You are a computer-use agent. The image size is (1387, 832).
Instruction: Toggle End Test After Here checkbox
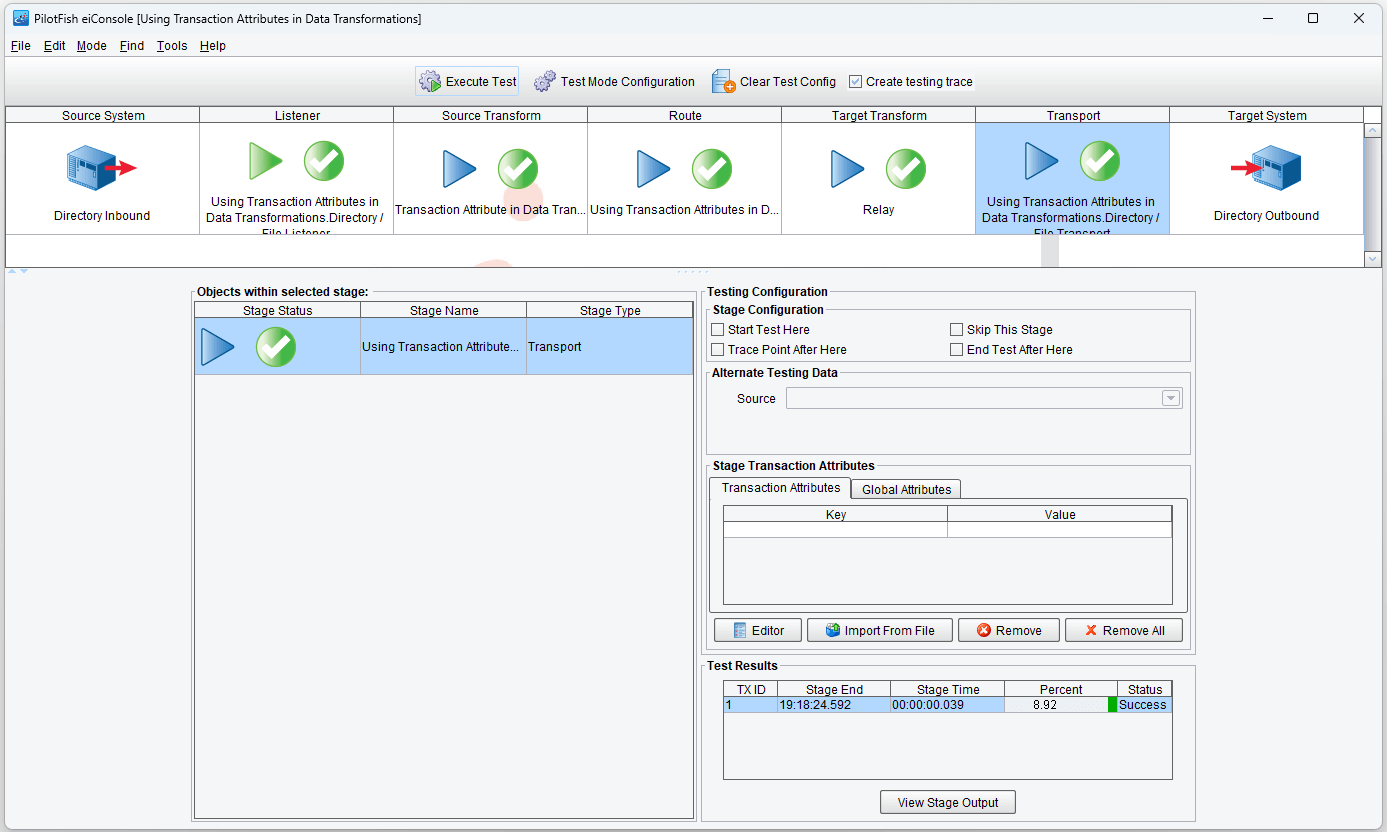[x=956, y=350]
